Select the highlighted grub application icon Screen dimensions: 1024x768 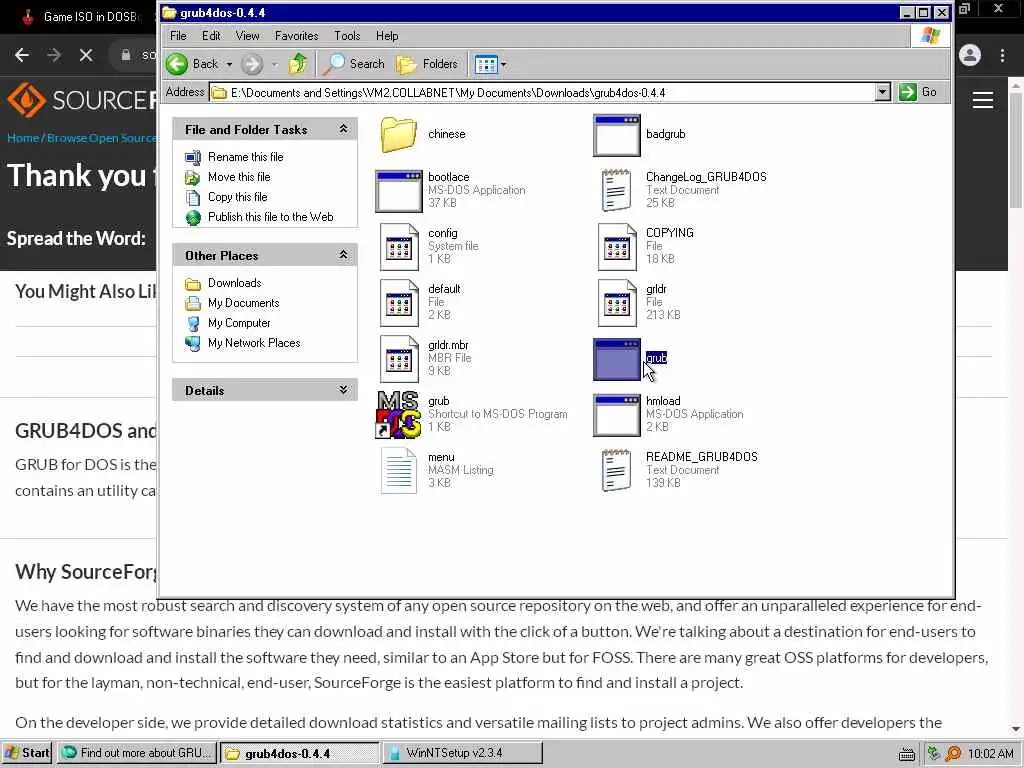[x=616, y=359]
